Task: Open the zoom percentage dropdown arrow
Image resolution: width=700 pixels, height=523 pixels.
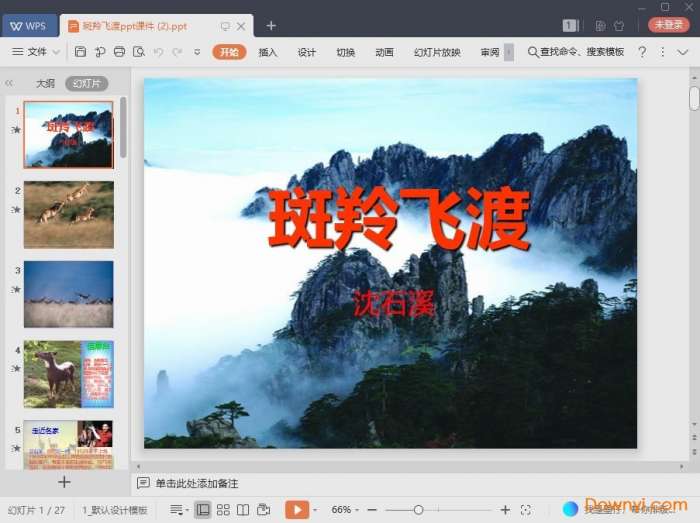Action: [358, 510]
